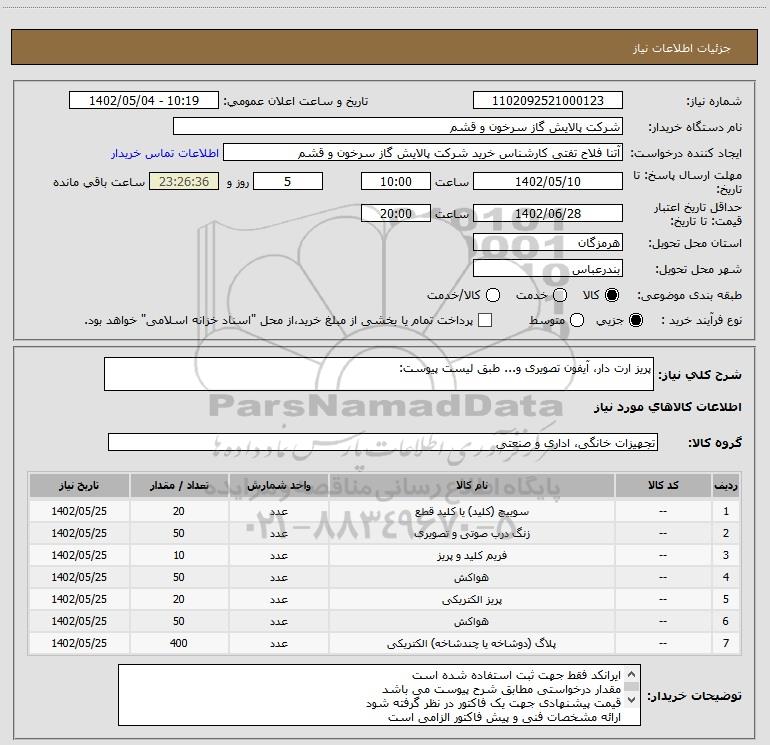
Task: Click the نام کالا column header
Action: 471,485
